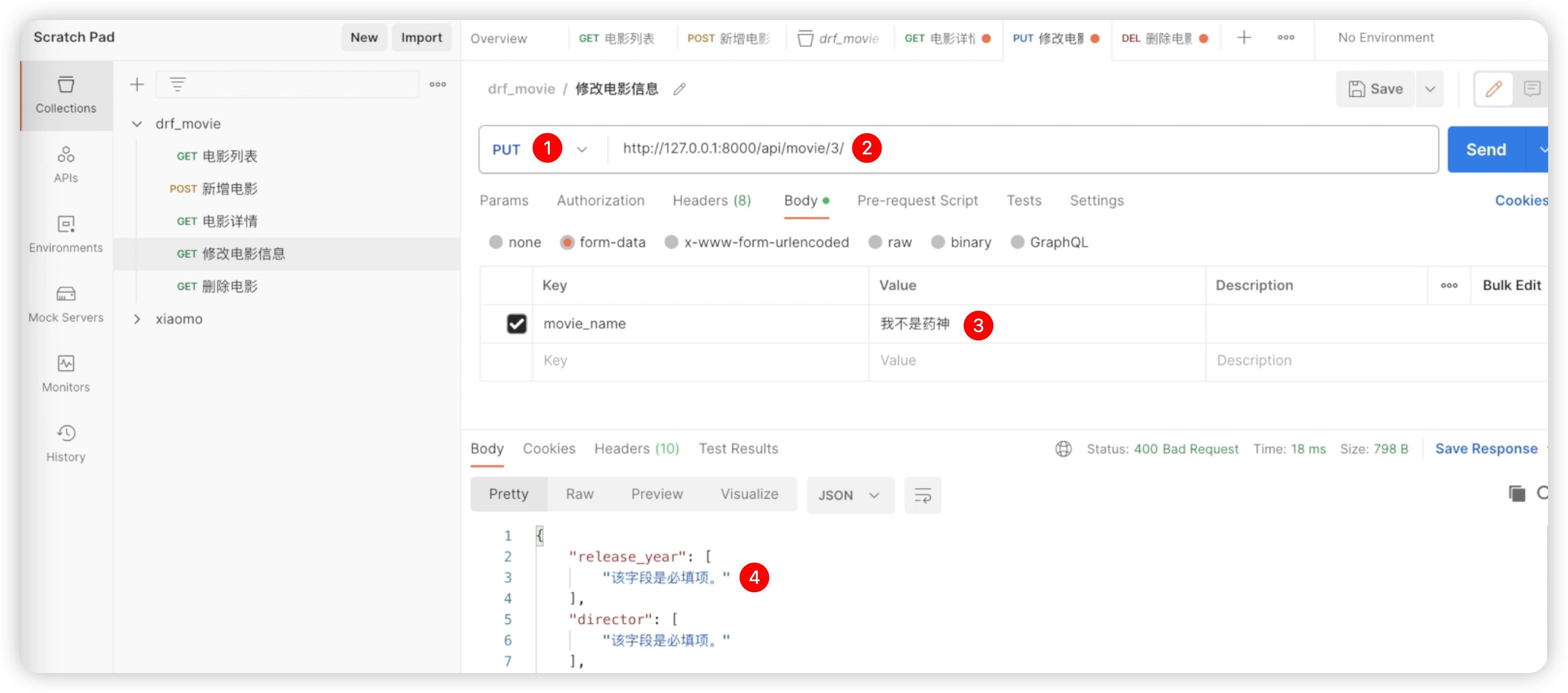Click the Cookies link

coord(1520,200)
